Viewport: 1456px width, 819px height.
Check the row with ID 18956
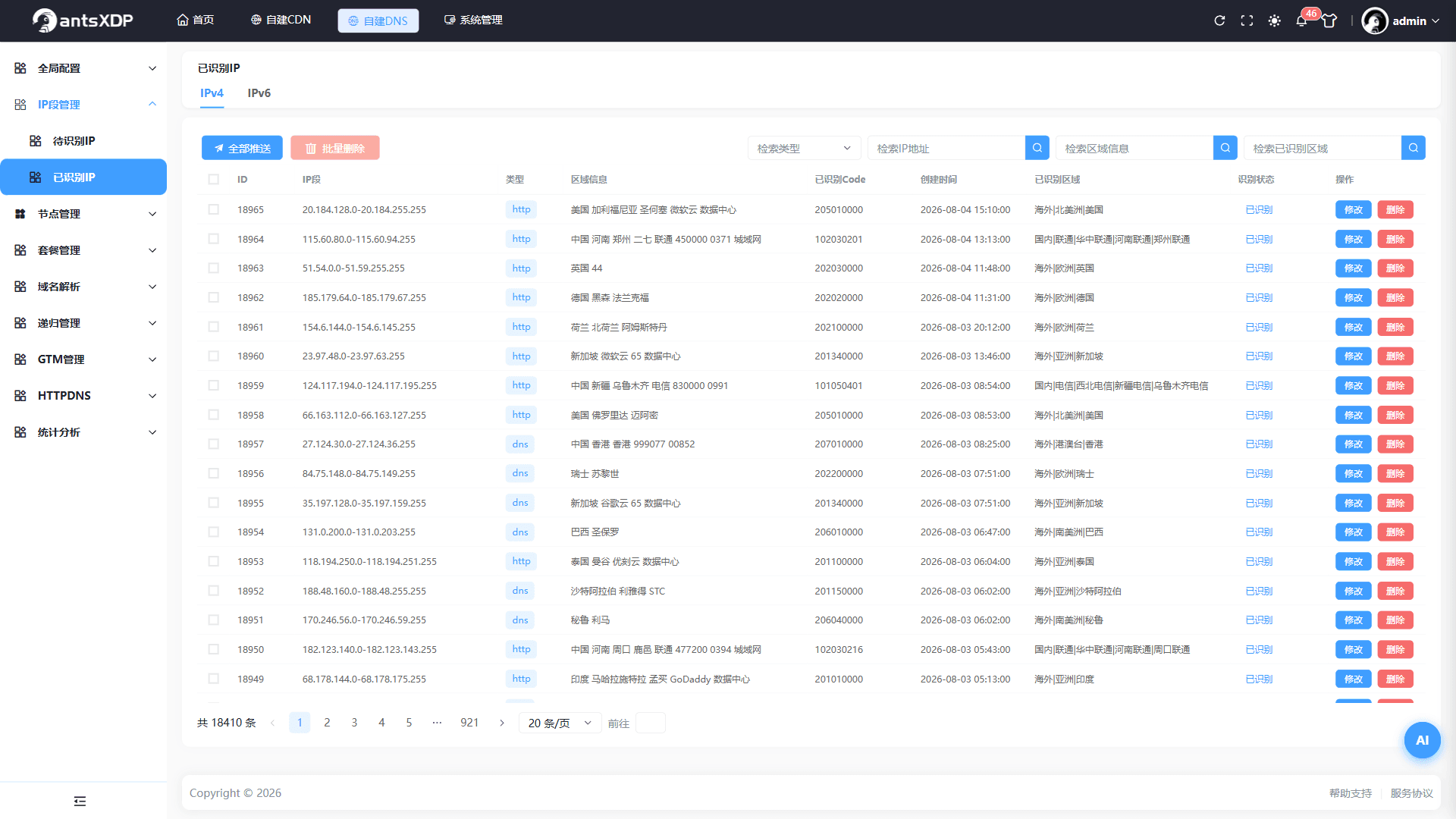coord(213,473)
